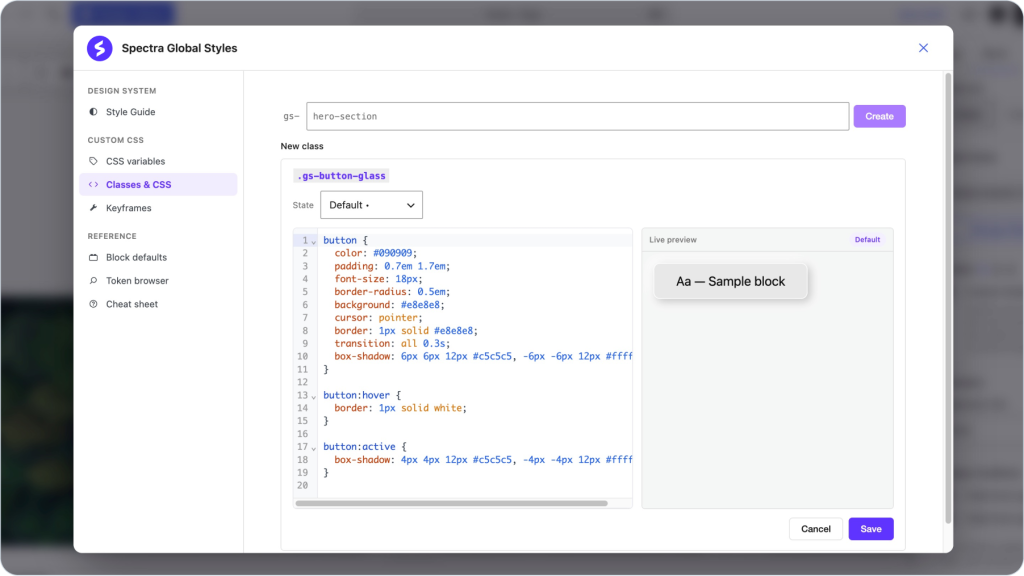
Task: Click the CSS variables tag icon
Action: [x=93, y=161]
